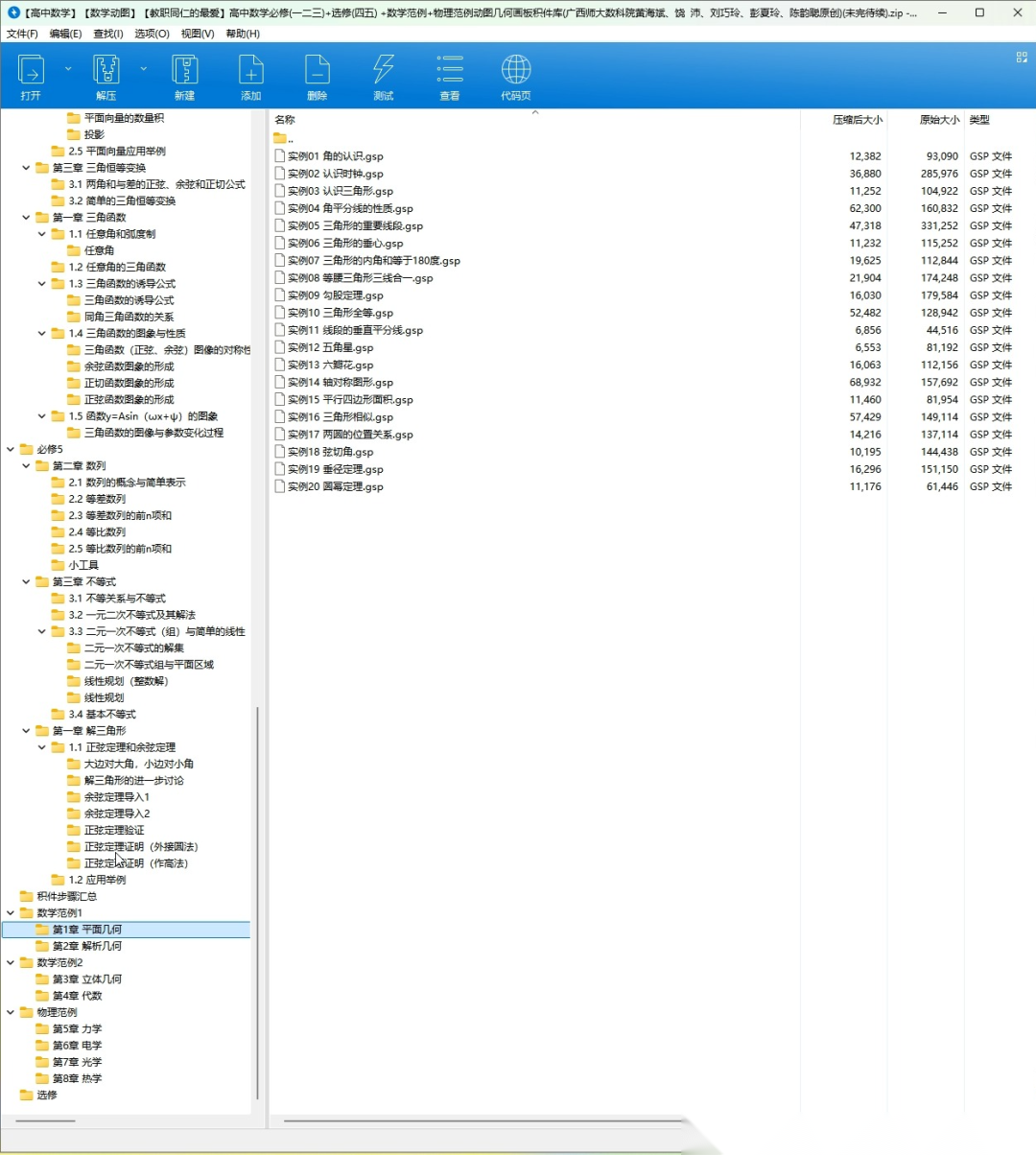1036x1155 pixels.
Task: Open the 选项(O) menu
Action: pos(152,34)
